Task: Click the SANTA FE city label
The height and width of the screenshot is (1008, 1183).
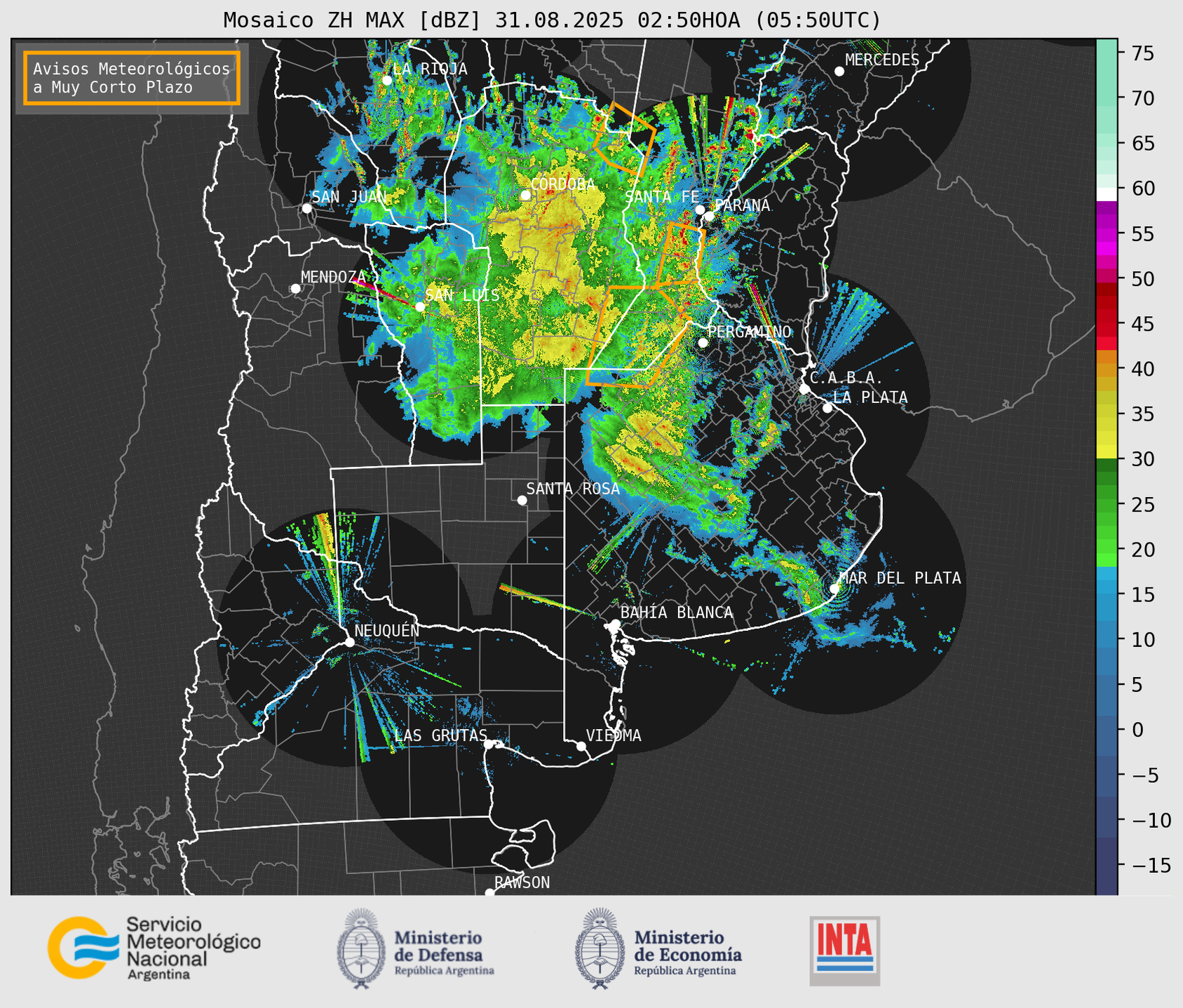Action: coord(662,197)
